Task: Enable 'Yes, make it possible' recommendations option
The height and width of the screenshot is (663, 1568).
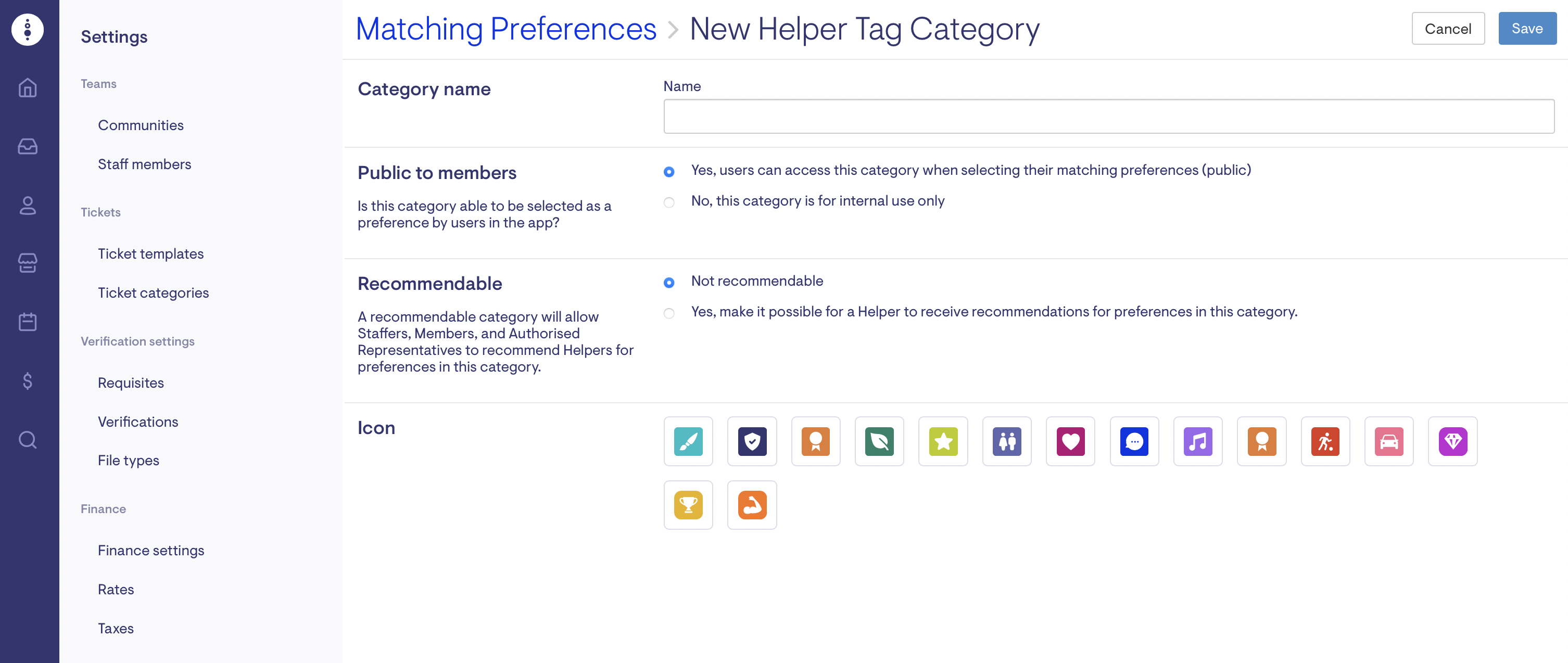Action: pyautogui.click(x=669, y=313)
